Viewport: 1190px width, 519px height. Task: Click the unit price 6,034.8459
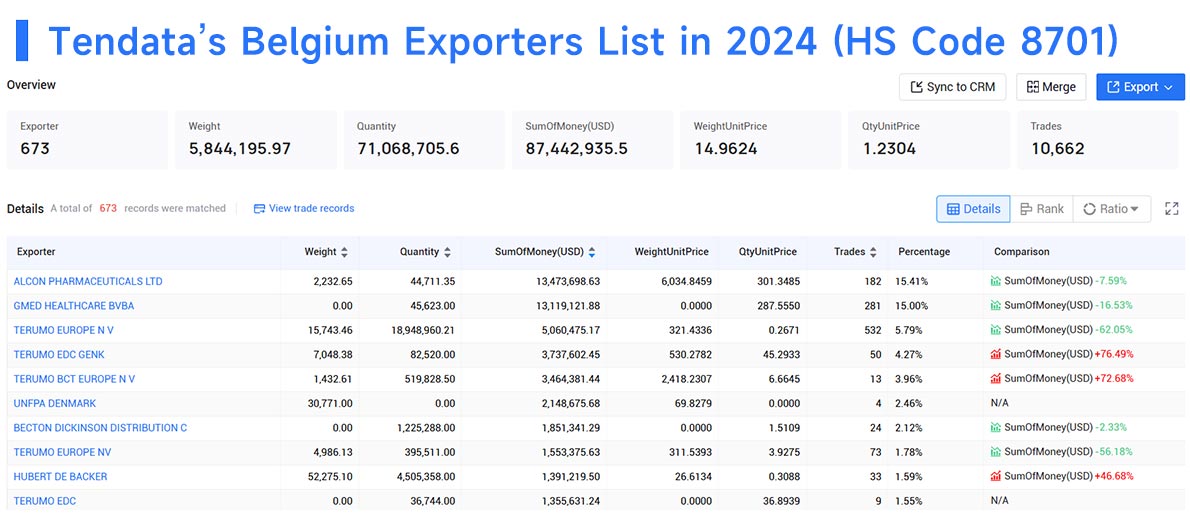pyautogui.click(x=683, y=282)
